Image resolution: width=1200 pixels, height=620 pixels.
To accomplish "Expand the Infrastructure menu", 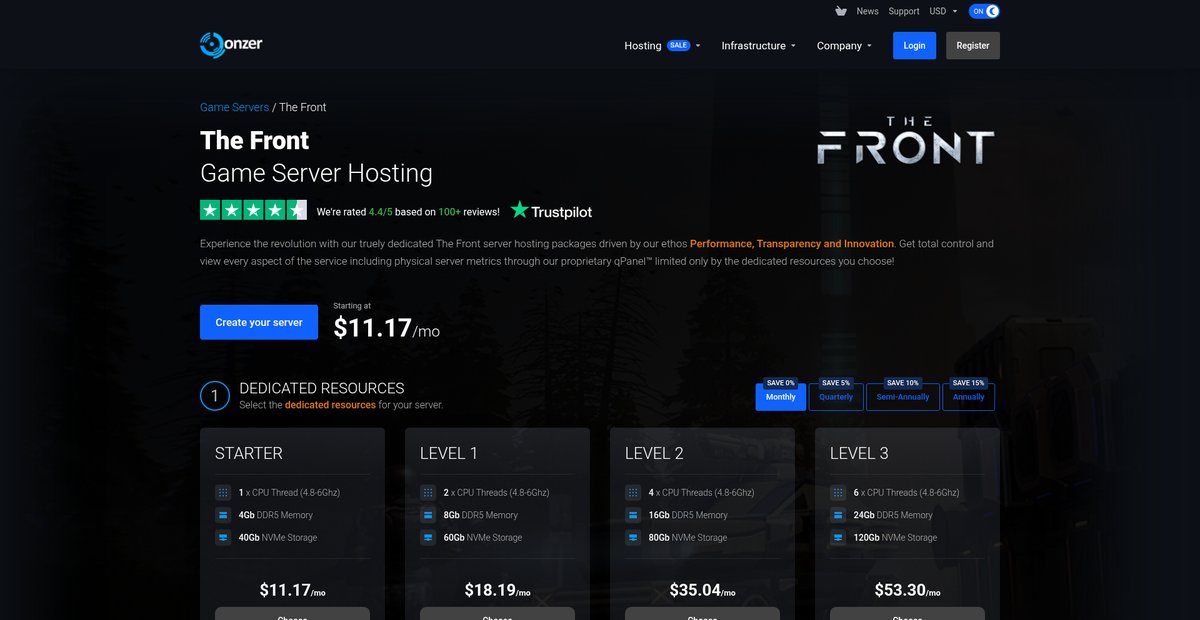I will point(758,46).
